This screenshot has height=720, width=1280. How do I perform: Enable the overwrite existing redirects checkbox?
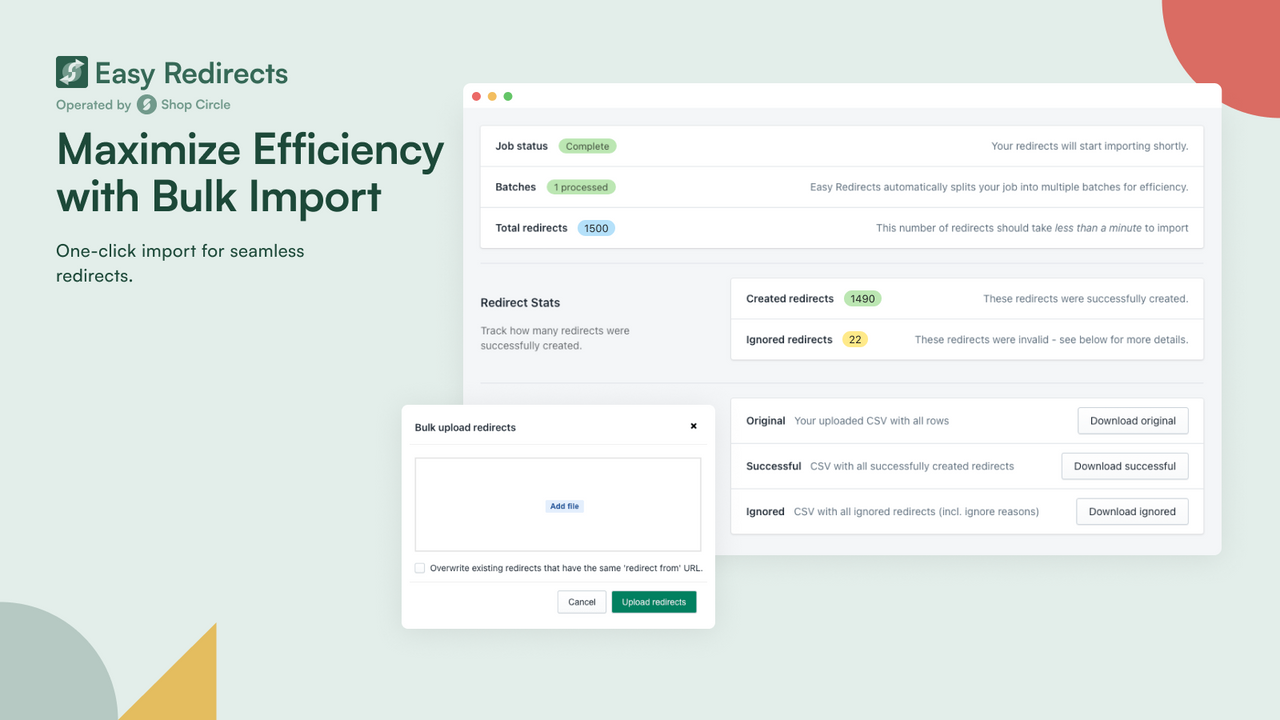click(420, 567)
